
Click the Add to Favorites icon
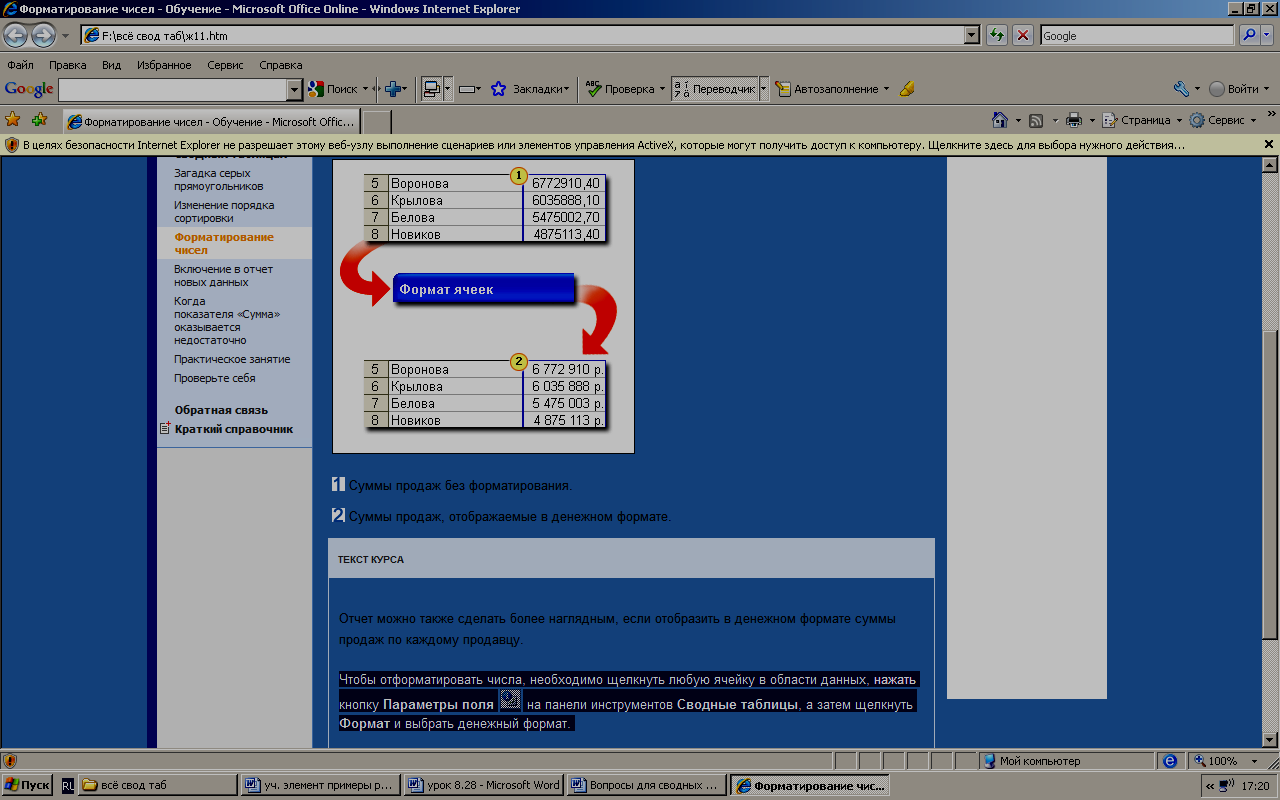pyautogui.click(x=39, y=120)
